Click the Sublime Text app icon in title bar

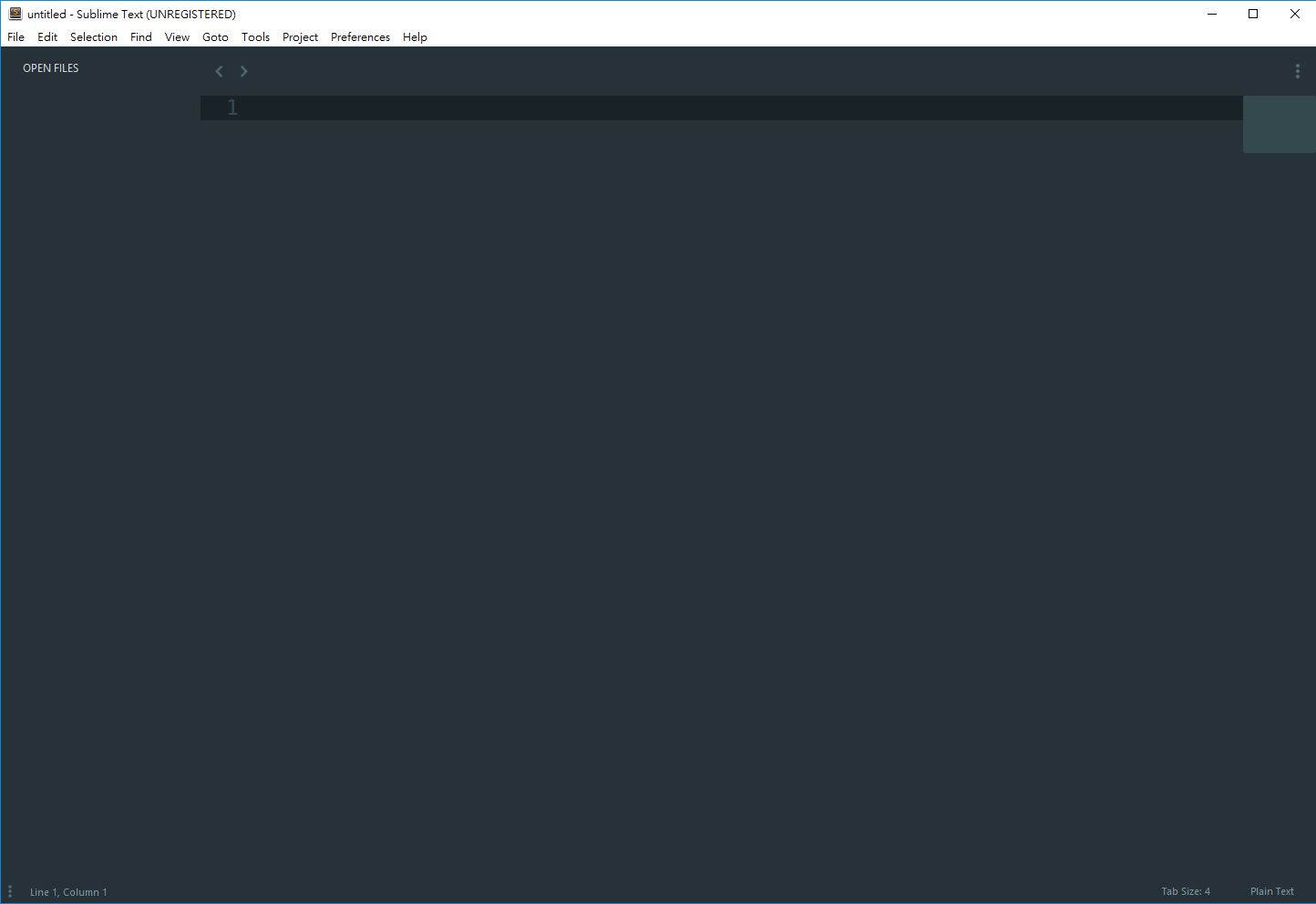pos(15,14)
